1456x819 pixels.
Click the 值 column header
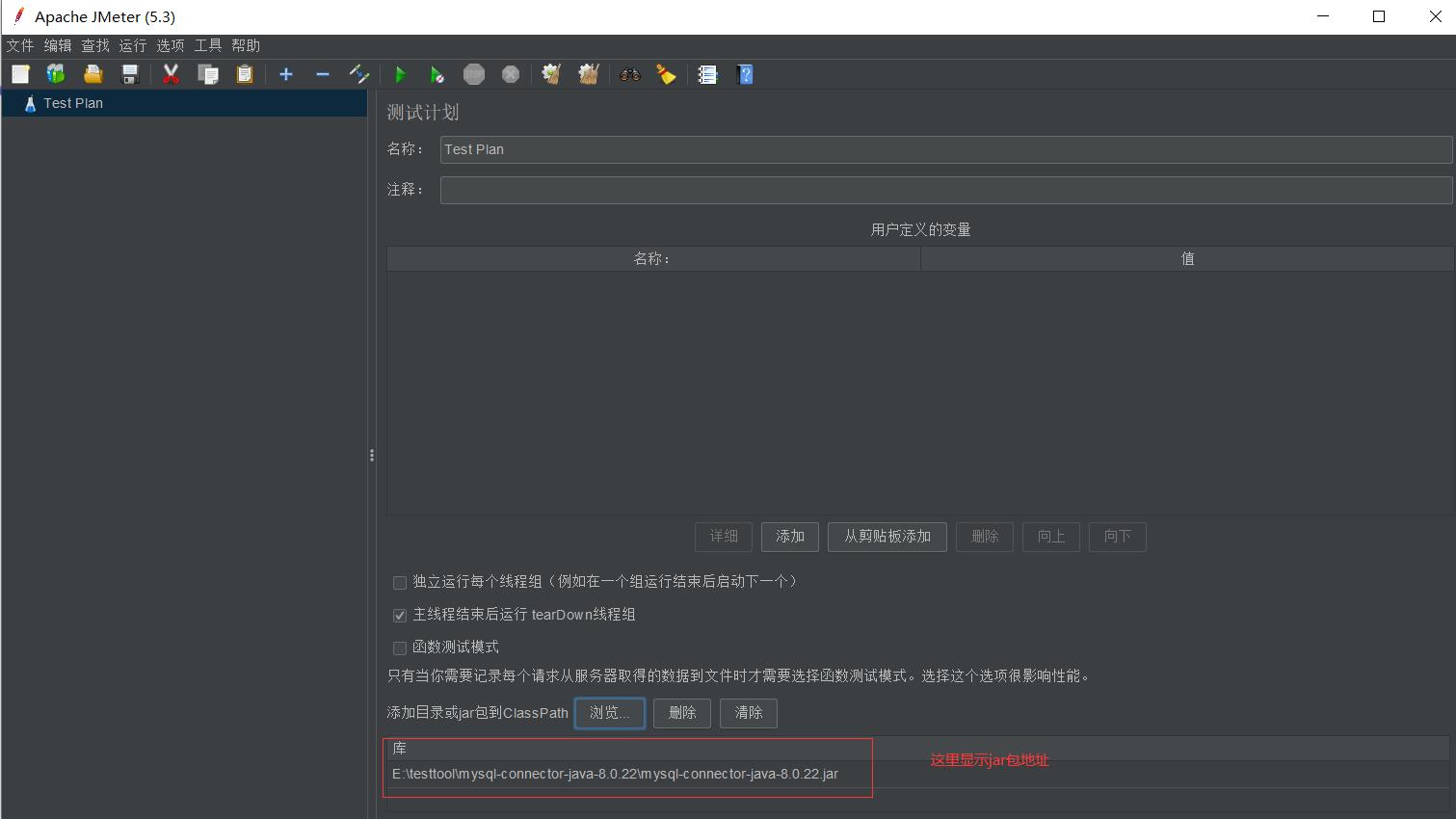(x=1187, y=258)
